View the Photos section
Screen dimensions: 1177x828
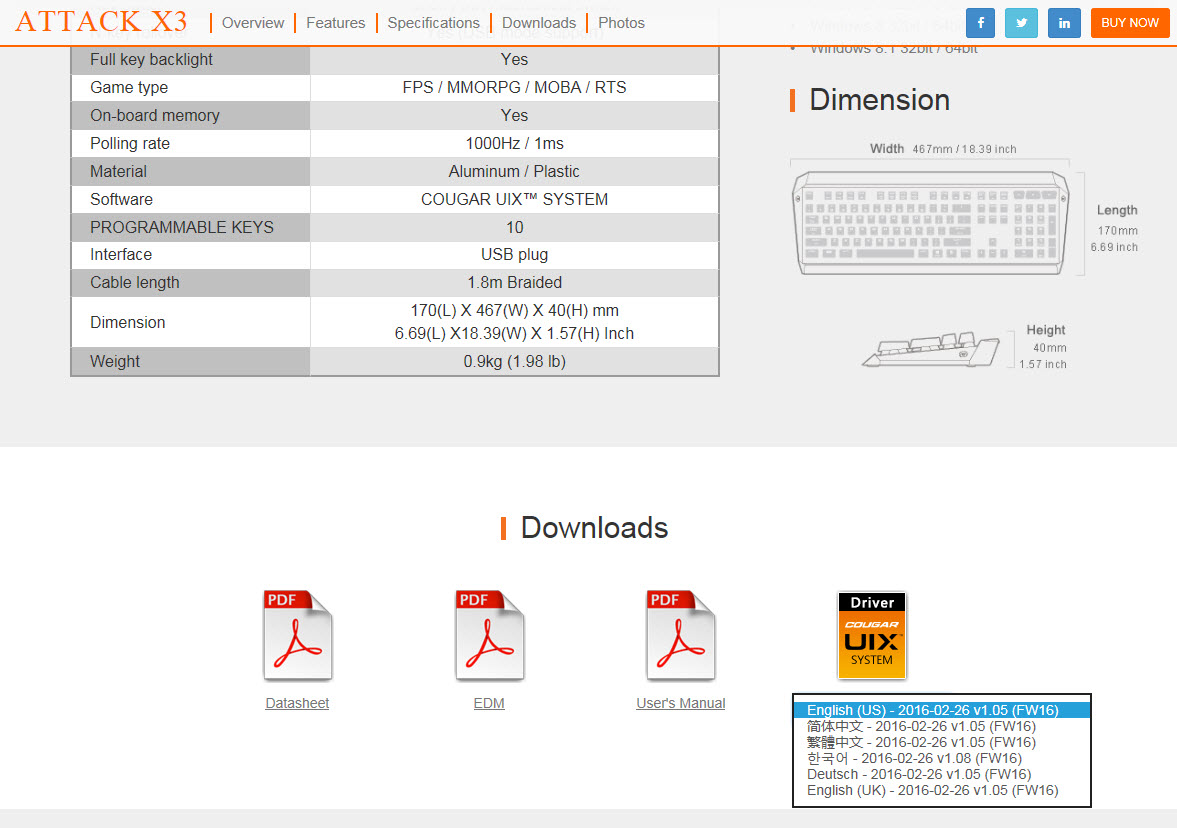622,23
